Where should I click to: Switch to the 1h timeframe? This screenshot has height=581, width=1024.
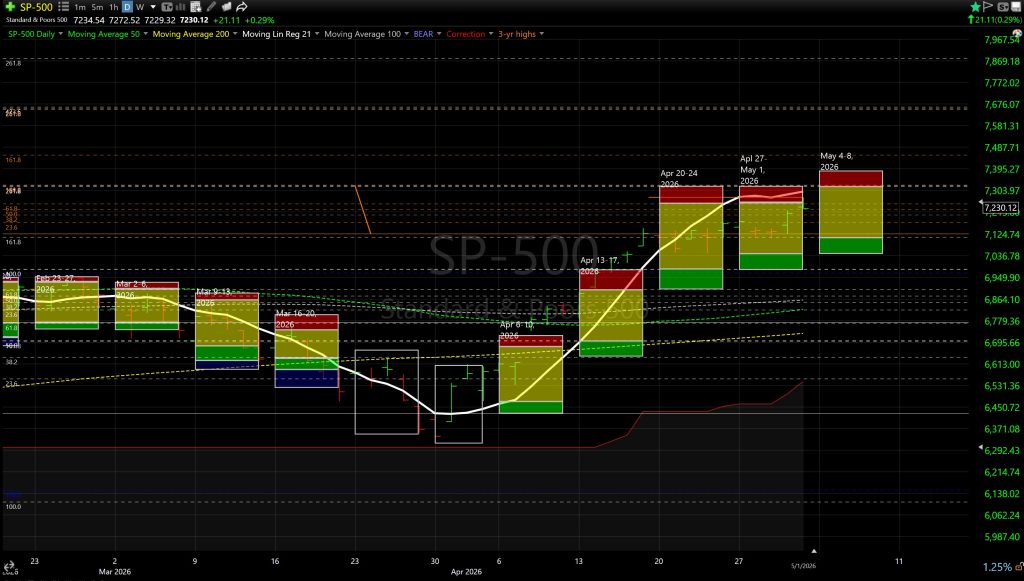pos(114,7)
